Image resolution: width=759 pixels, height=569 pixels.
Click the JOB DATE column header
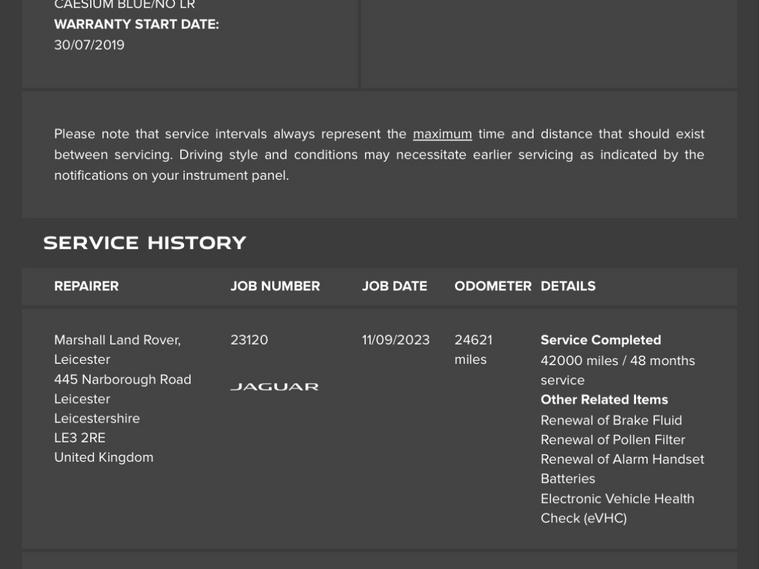[394, 286]
